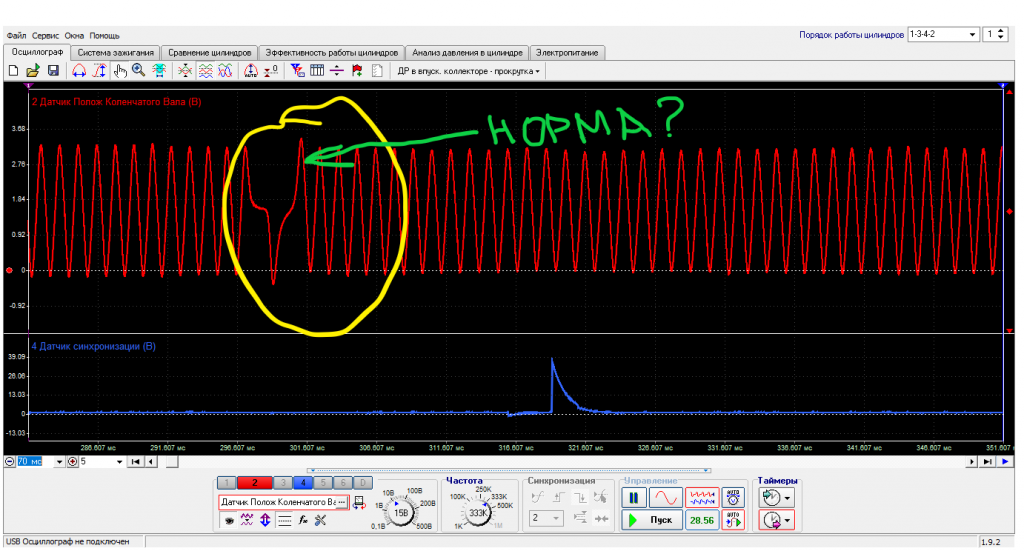Image resolution: width=1024 pixels, height=551 pixels.
Task: Open the filter settings icon
Action: (x=297, y=71)
